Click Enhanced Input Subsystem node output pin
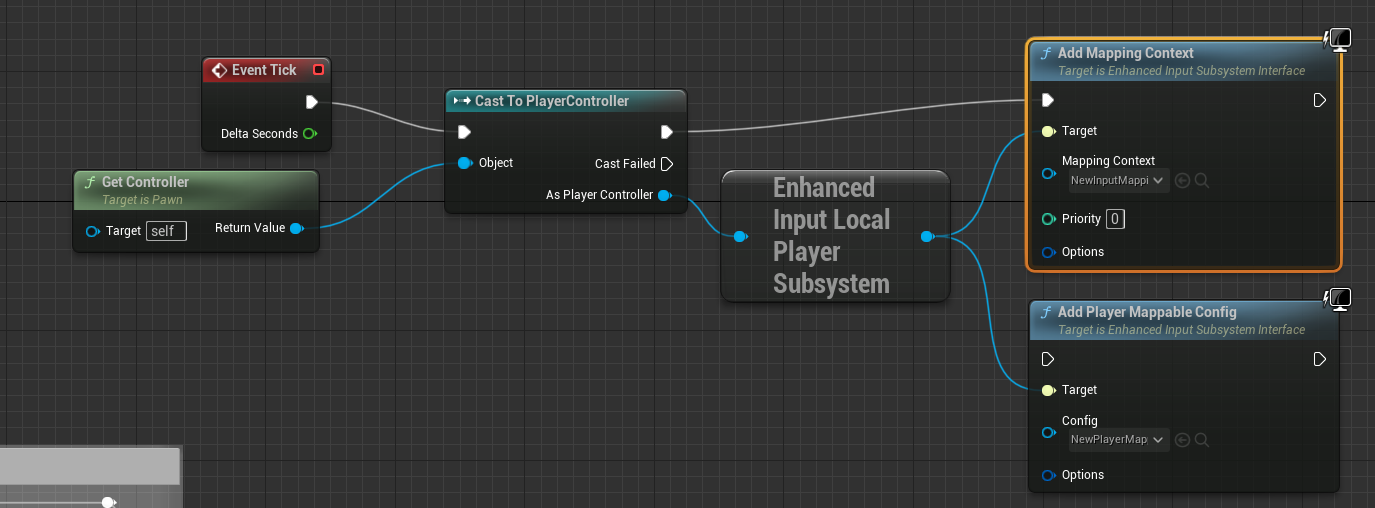Viewport: 1375px width, 508px height. pyautogui.click(x=927, y=237)
